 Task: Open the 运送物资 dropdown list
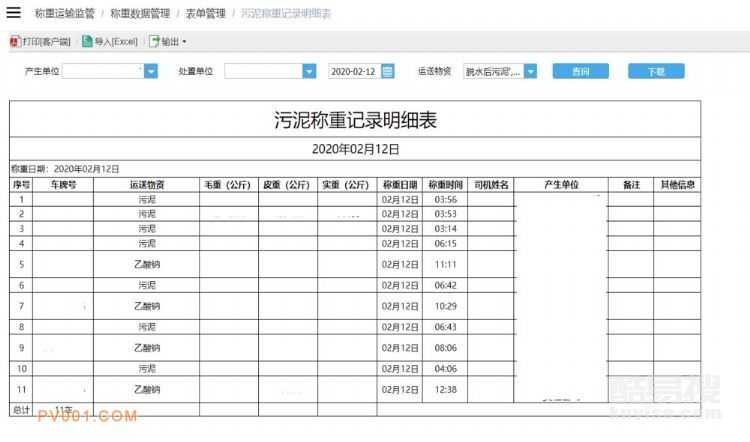(x=530, y=71)
